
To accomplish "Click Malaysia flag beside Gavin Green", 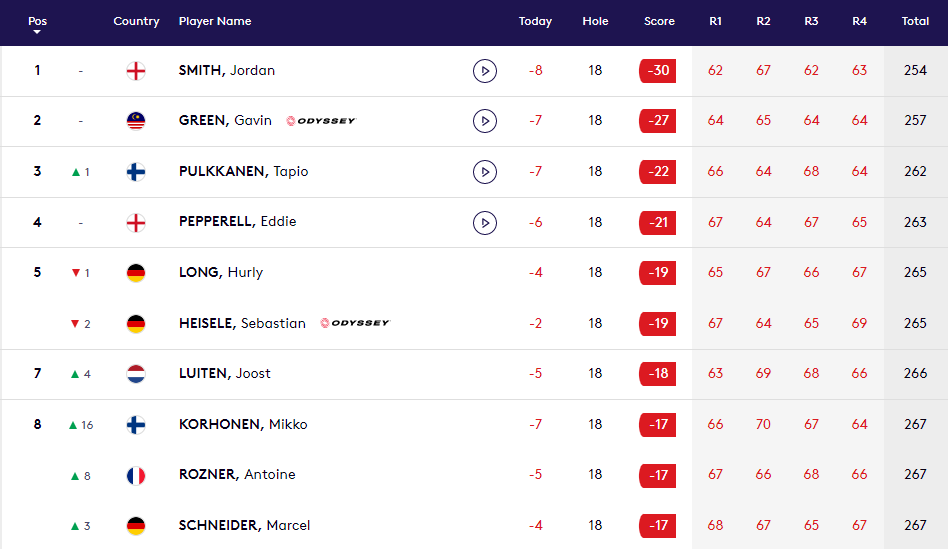I will [136, 121].
